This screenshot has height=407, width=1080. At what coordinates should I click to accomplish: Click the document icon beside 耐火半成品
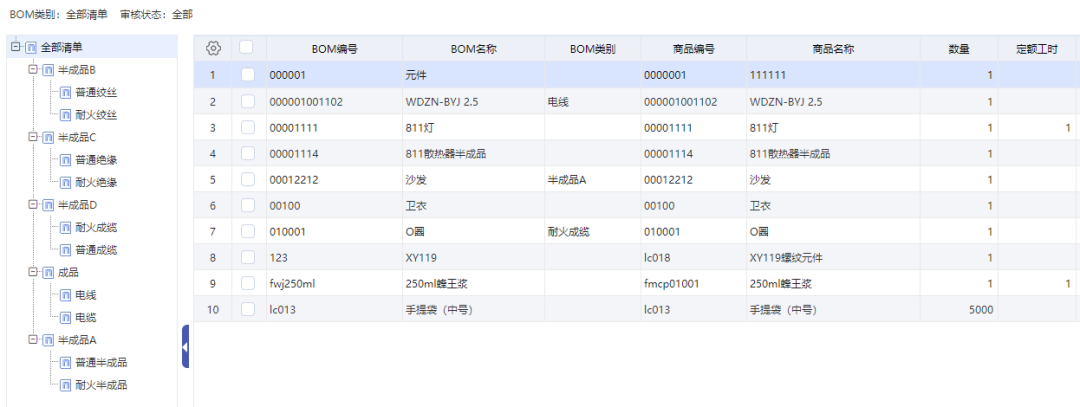point(66,385)
